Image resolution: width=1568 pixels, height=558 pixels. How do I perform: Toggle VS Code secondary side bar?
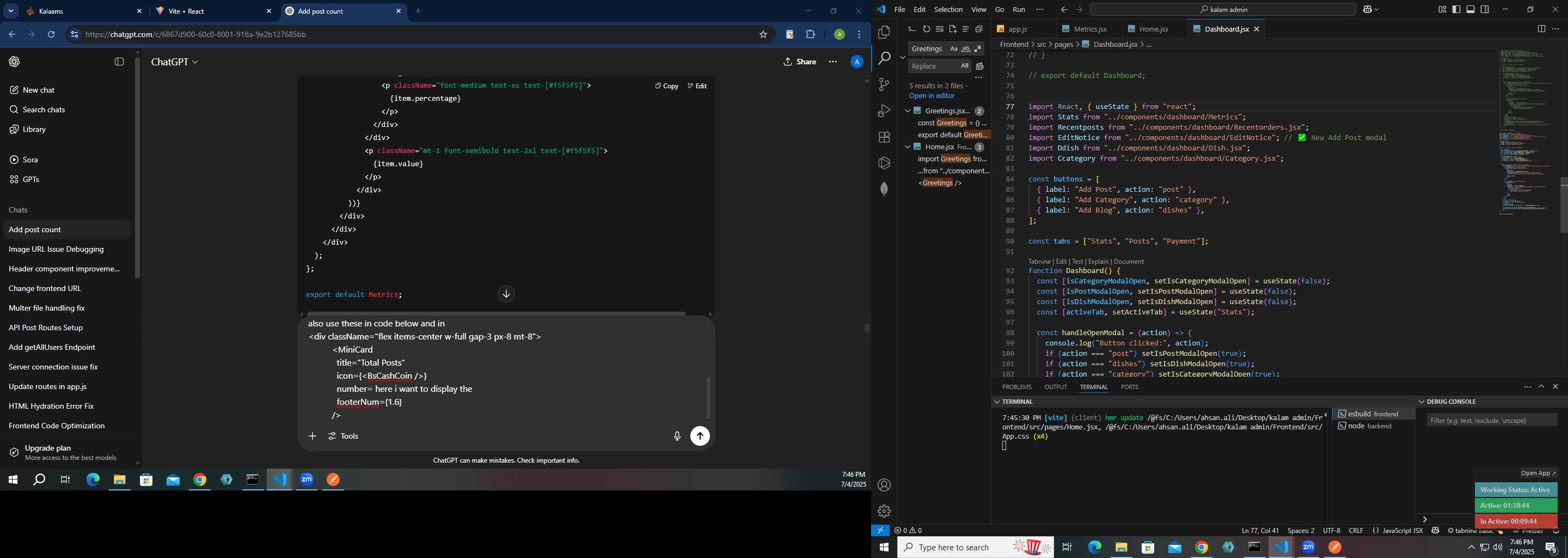(x=1485, y=10)
